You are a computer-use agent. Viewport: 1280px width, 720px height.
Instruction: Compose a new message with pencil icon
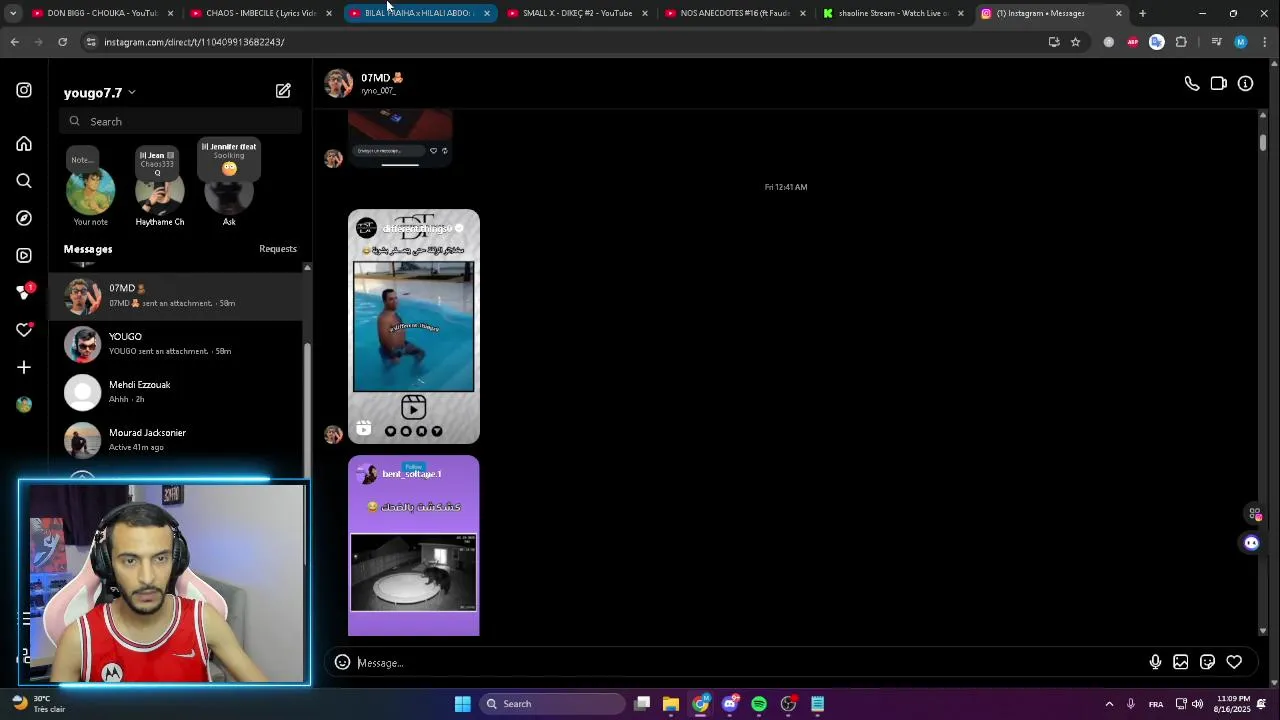point(283,91)
